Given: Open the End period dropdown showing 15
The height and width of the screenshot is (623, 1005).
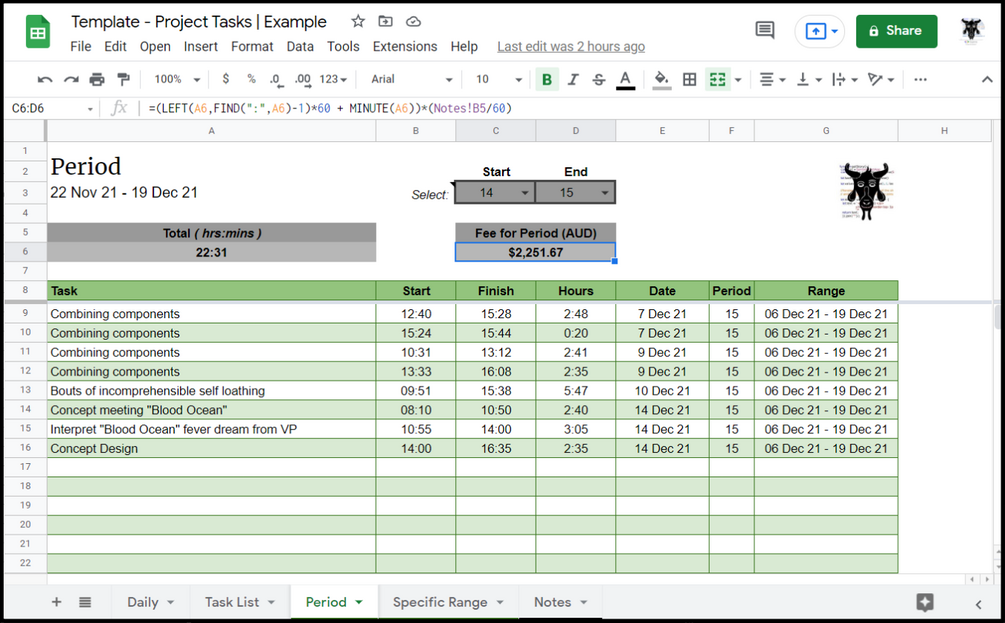Looking at the screenshot, I should (575, 192).
